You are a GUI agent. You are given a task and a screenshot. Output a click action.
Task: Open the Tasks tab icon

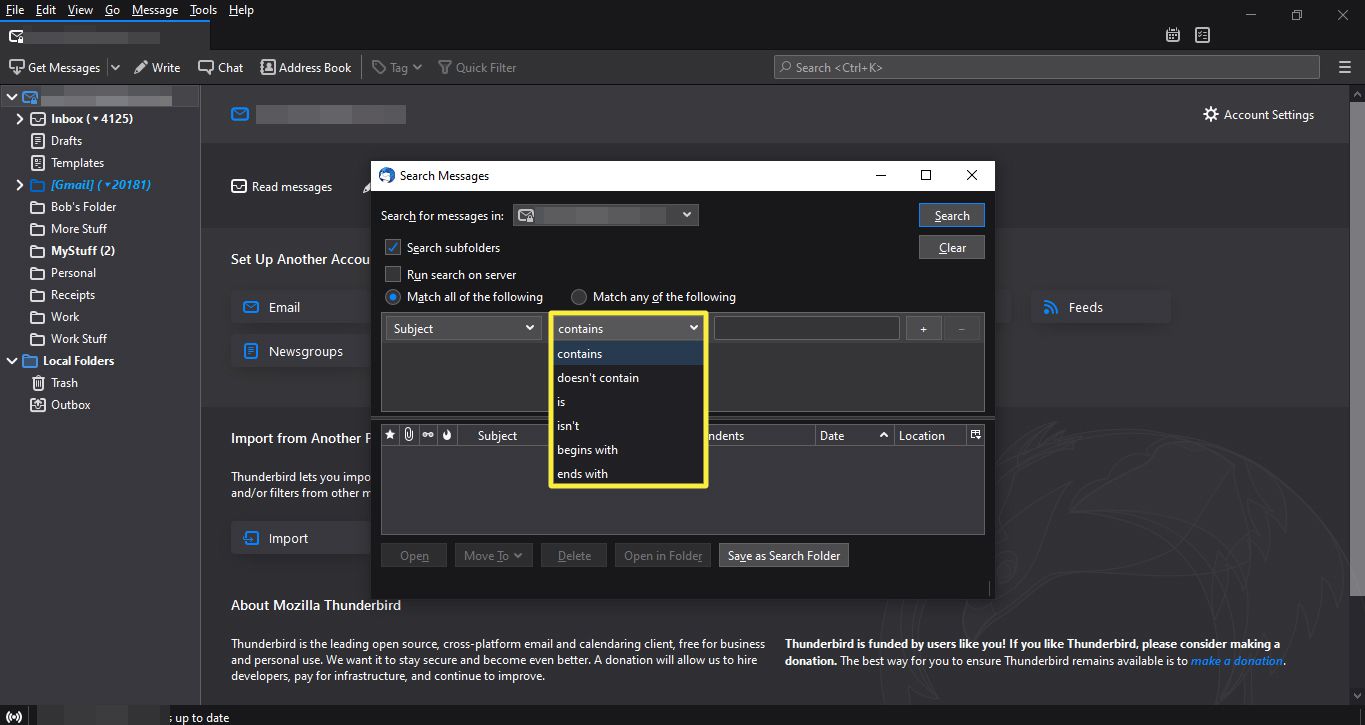(1202, 35)
